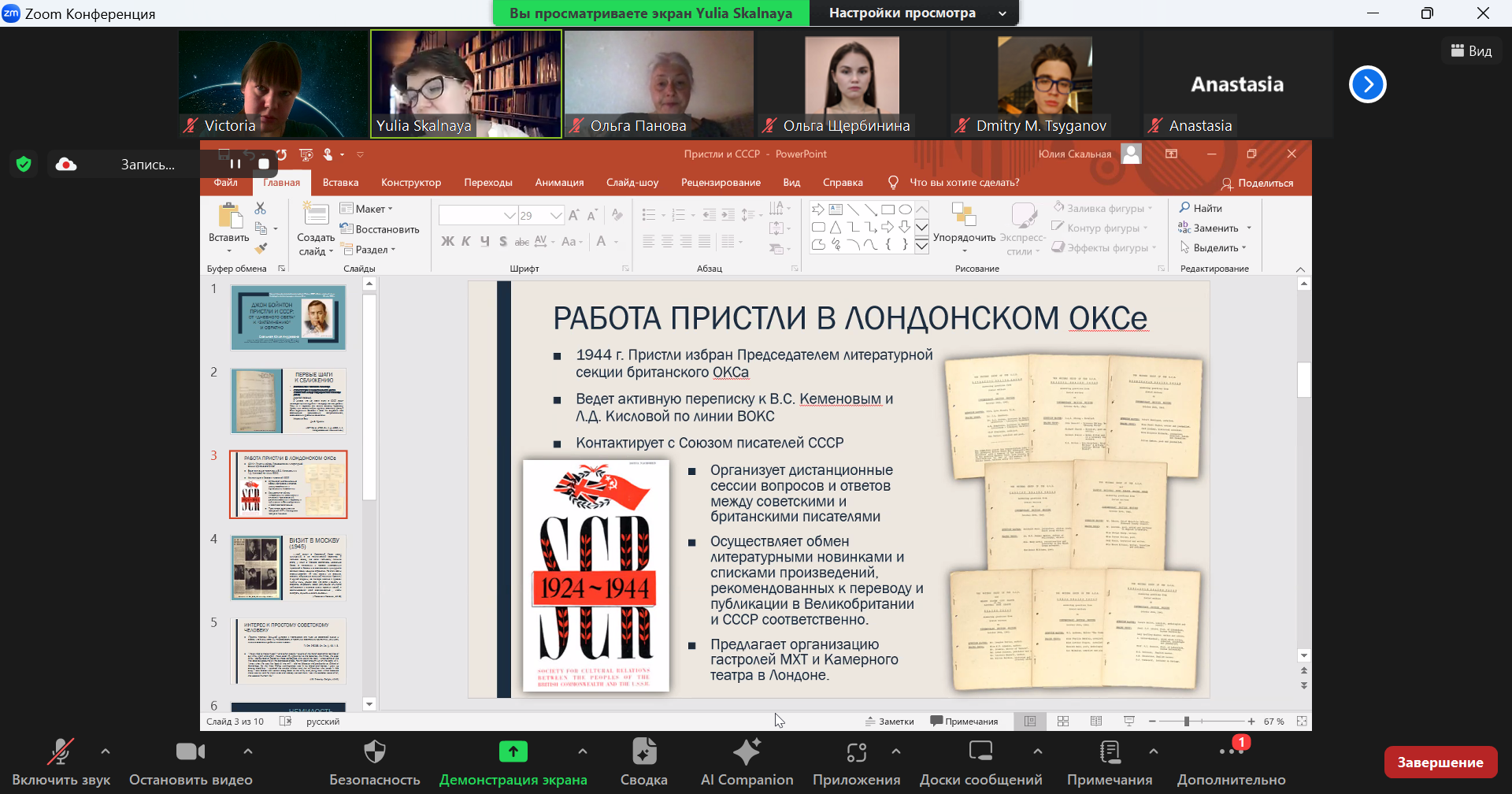The image size is (1512, 794).
Task: Click the green Демонстрация экрана share icon
Action: (513, 752)
